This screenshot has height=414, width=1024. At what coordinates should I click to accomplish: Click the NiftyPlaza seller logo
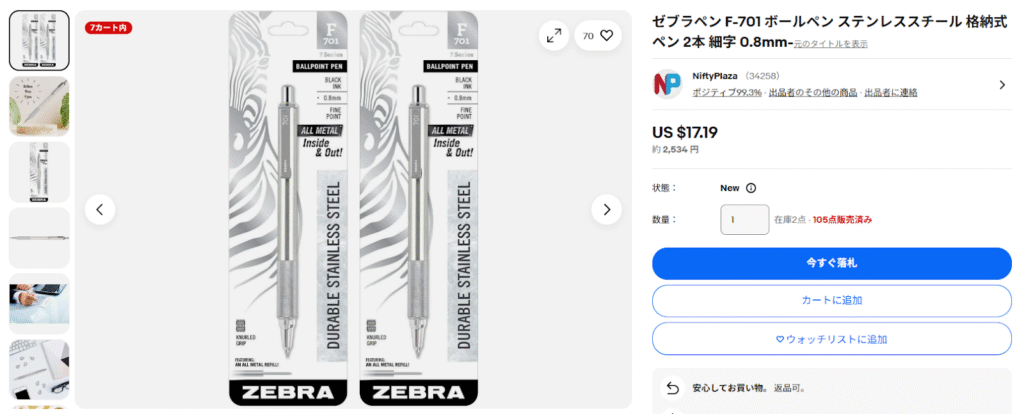click(x=667, y=84)
